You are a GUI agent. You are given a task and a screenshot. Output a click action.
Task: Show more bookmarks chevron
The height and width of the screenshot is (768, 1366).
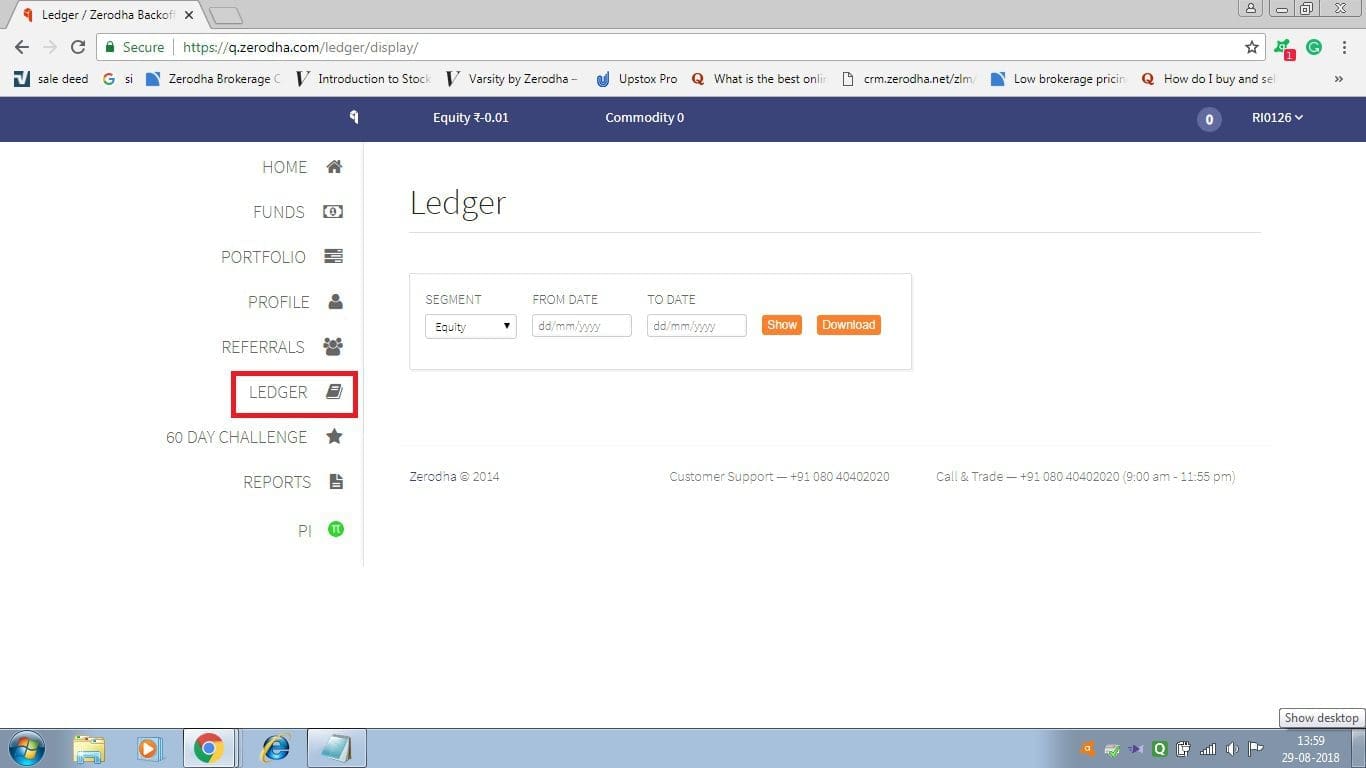[1339, 78]
